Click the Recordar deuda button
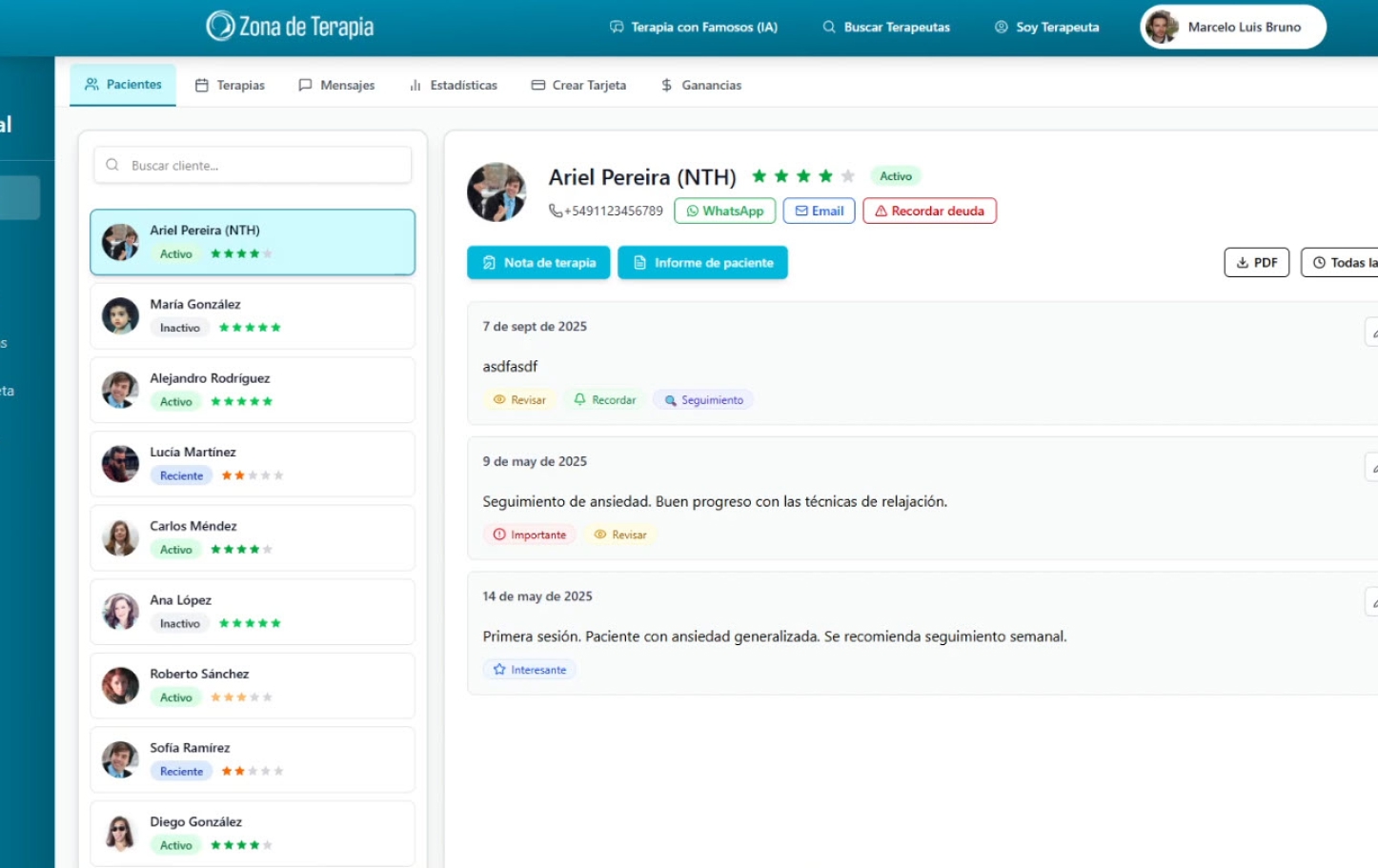This screenshot has width=1378, height=868. tap(929, 211)
